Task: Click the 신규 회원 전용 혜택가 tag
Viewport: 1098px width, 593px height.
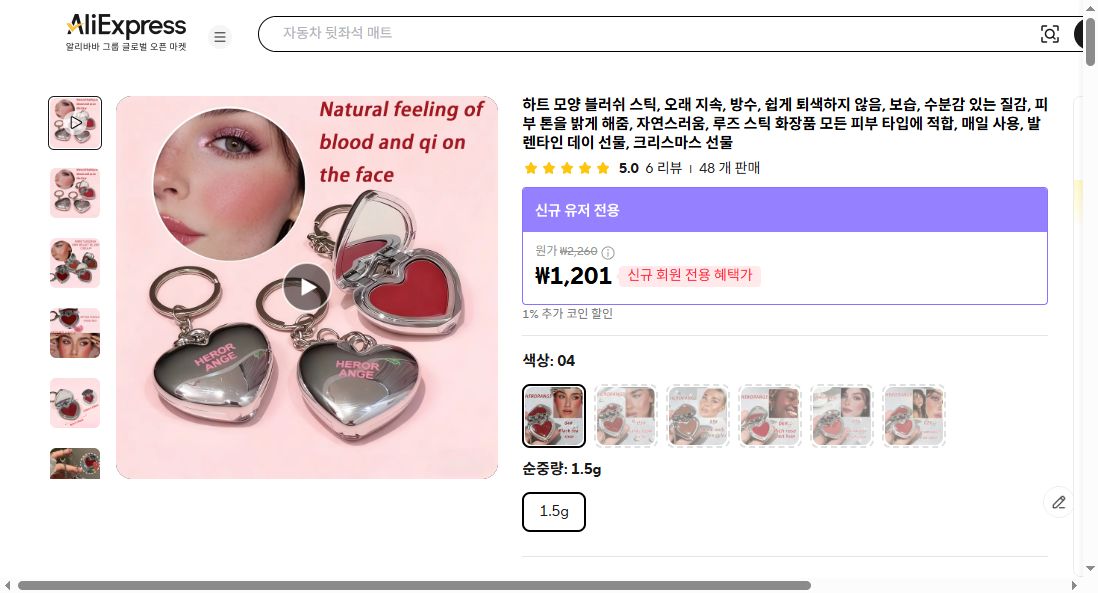Action: click(690, 276)
